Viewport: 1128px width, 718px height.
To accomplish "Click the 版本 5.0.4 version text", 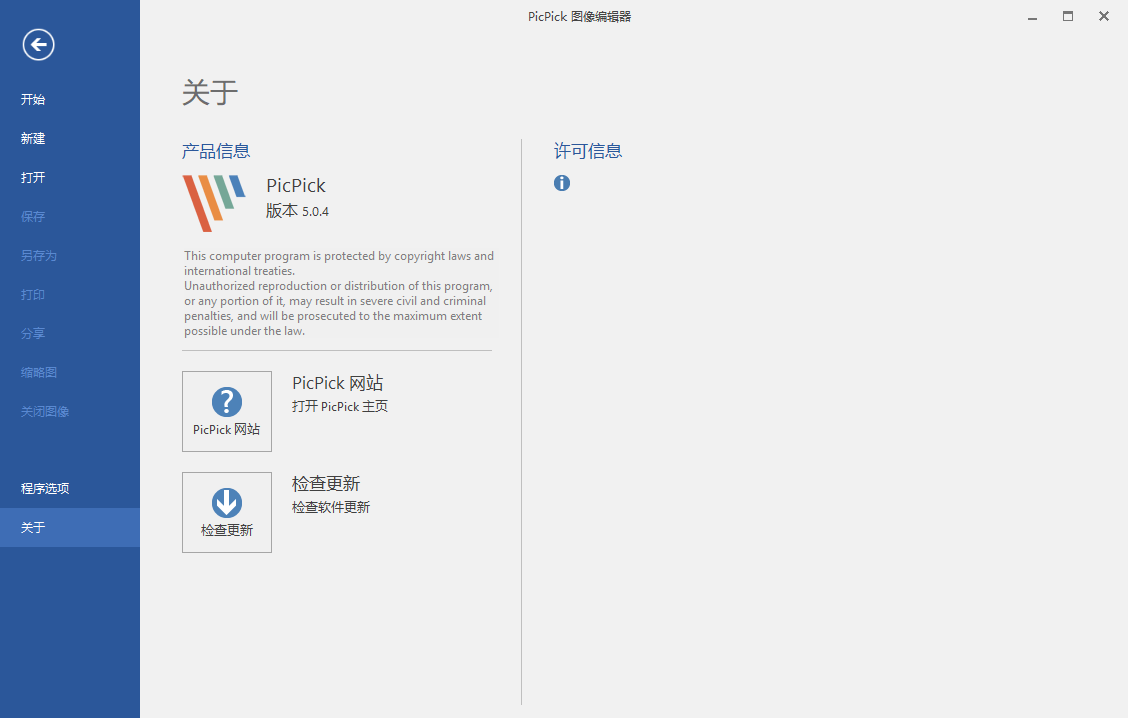I will [297, 211].
